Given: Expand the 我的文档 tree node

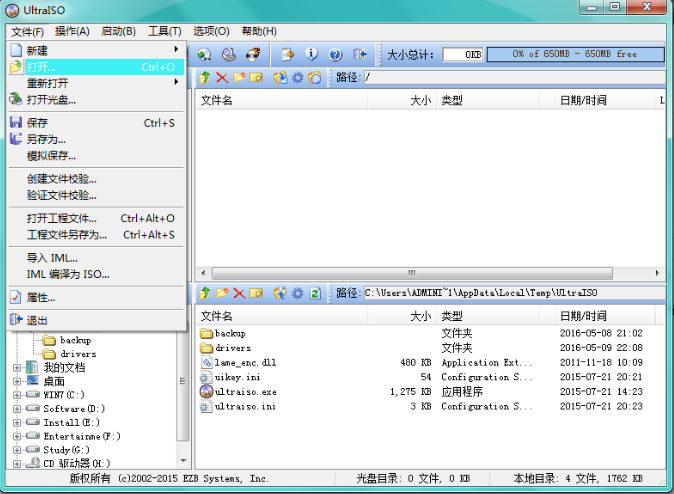Looking at the screenshot, I should point(17,368).
